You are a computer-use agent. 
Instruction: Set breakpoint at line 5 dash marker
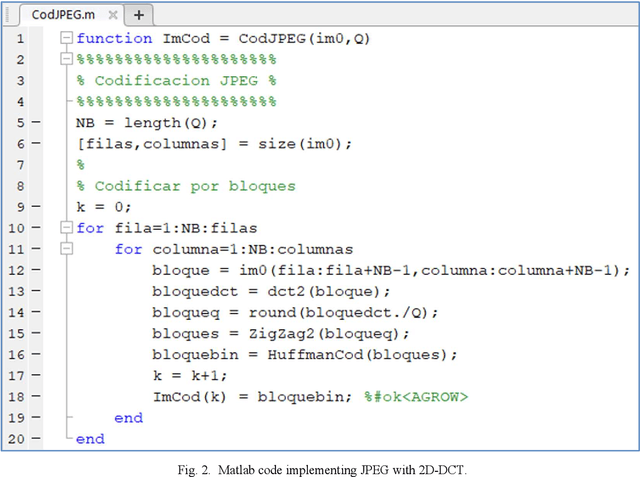point(36,123)
